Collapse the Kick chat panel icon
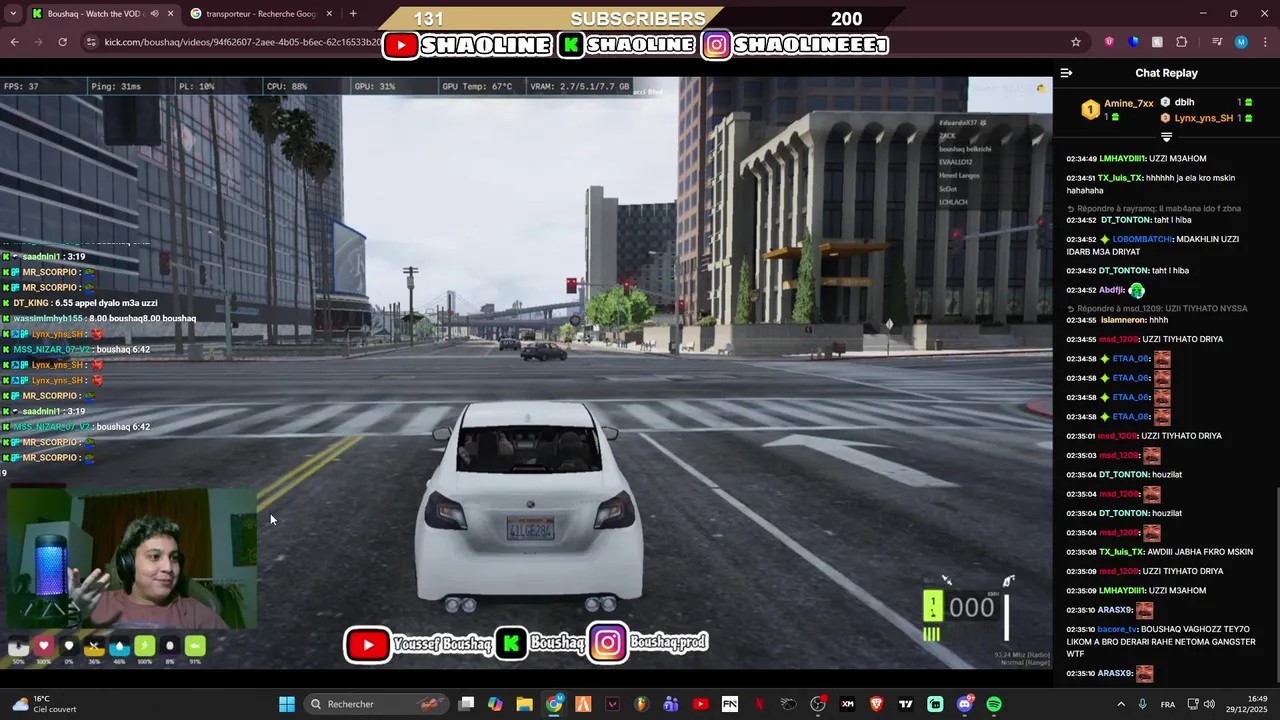The image size is (1280, 720). coord(1066,73)
